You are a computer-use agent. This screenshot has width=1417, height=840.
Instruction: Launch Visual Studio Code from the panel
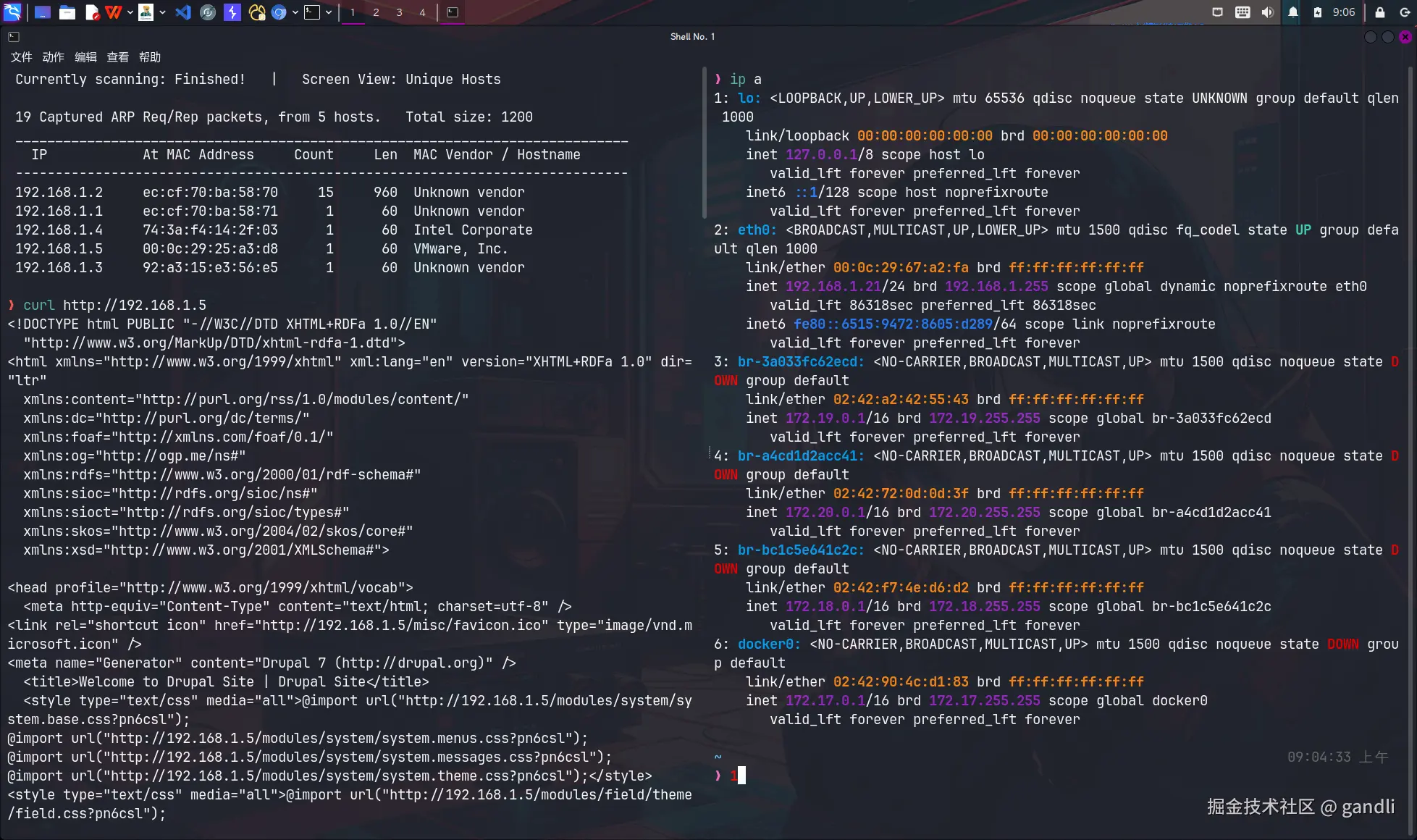coord(183,12)
